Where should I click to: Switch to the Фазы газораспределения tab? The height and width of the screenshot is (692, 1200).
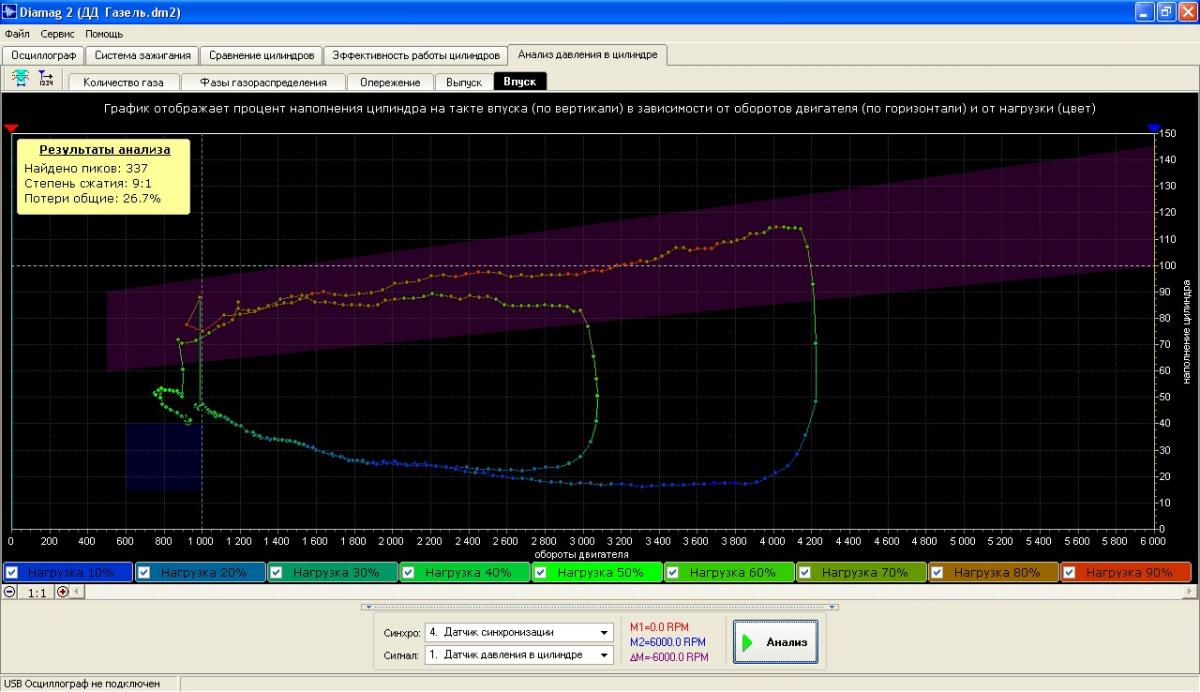[x=262, y=82]
